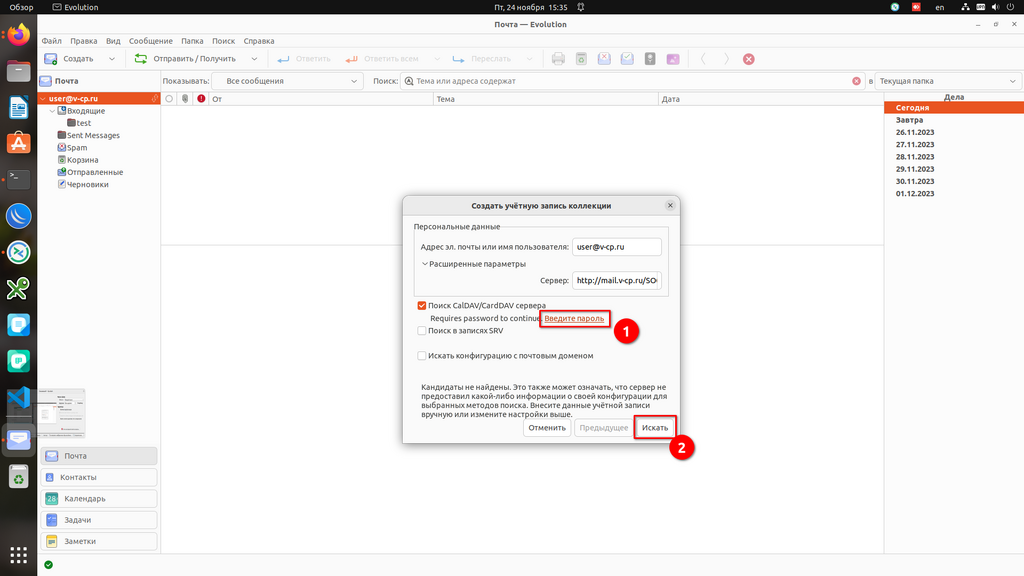Click the Введите пароль link
The height and width of the screenshot is (576, 1024).
click(x=574, y=318)
